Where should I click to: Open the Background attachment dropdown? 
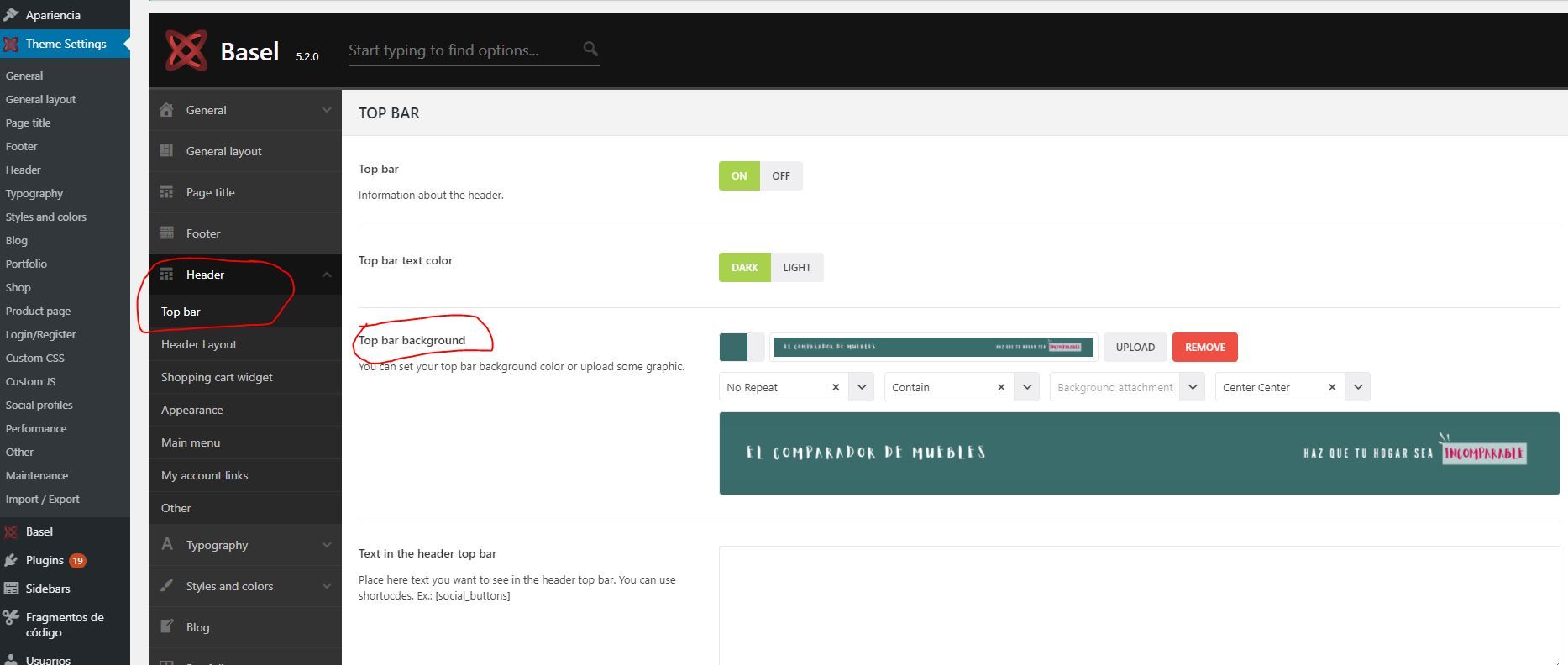point(1192,387)
